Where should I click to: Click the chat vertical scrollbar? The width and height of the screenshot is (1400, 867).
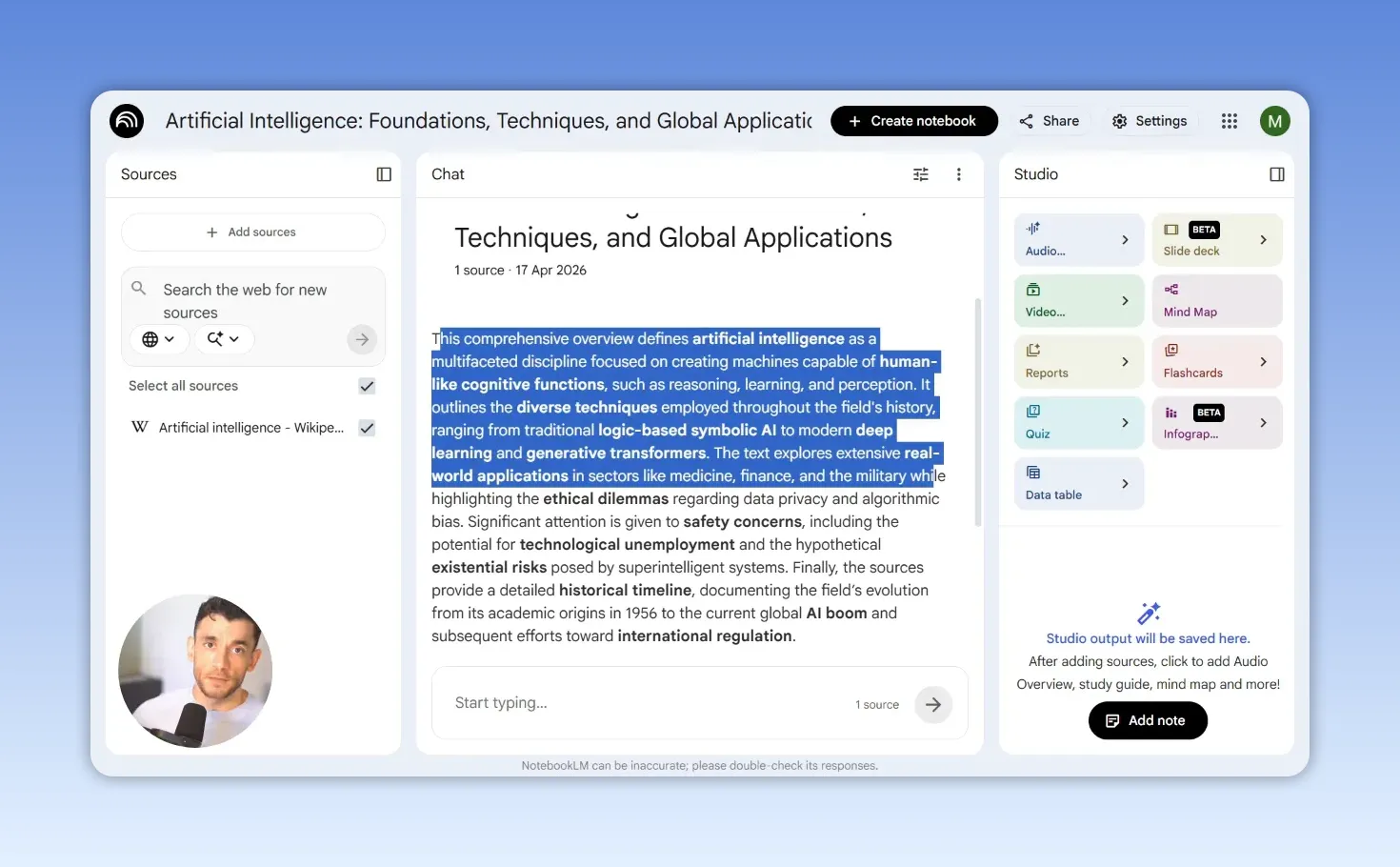tap(977, 413)
